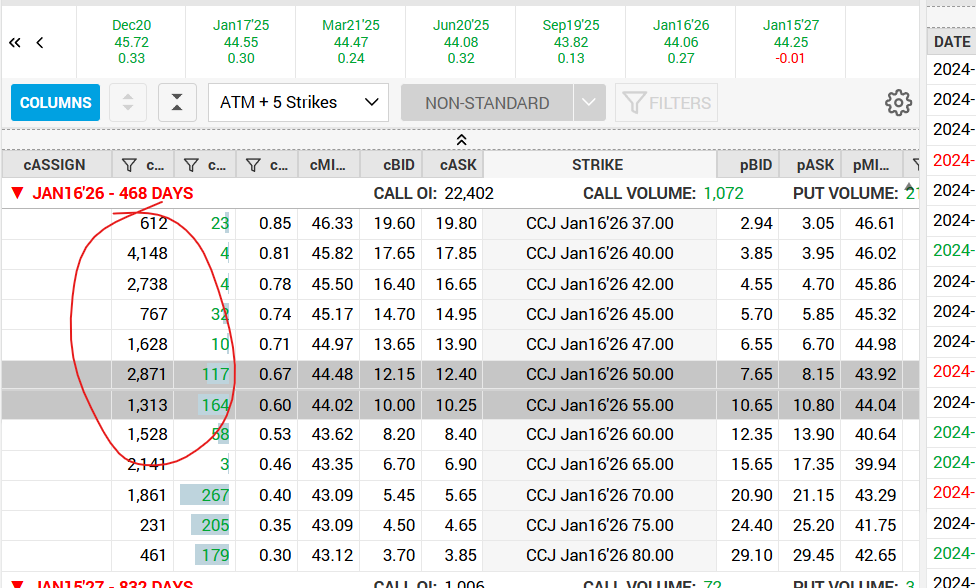
Task: Select the Jan16'26 expiration tab
Action: pyautogui.click(x=681, y=42)
